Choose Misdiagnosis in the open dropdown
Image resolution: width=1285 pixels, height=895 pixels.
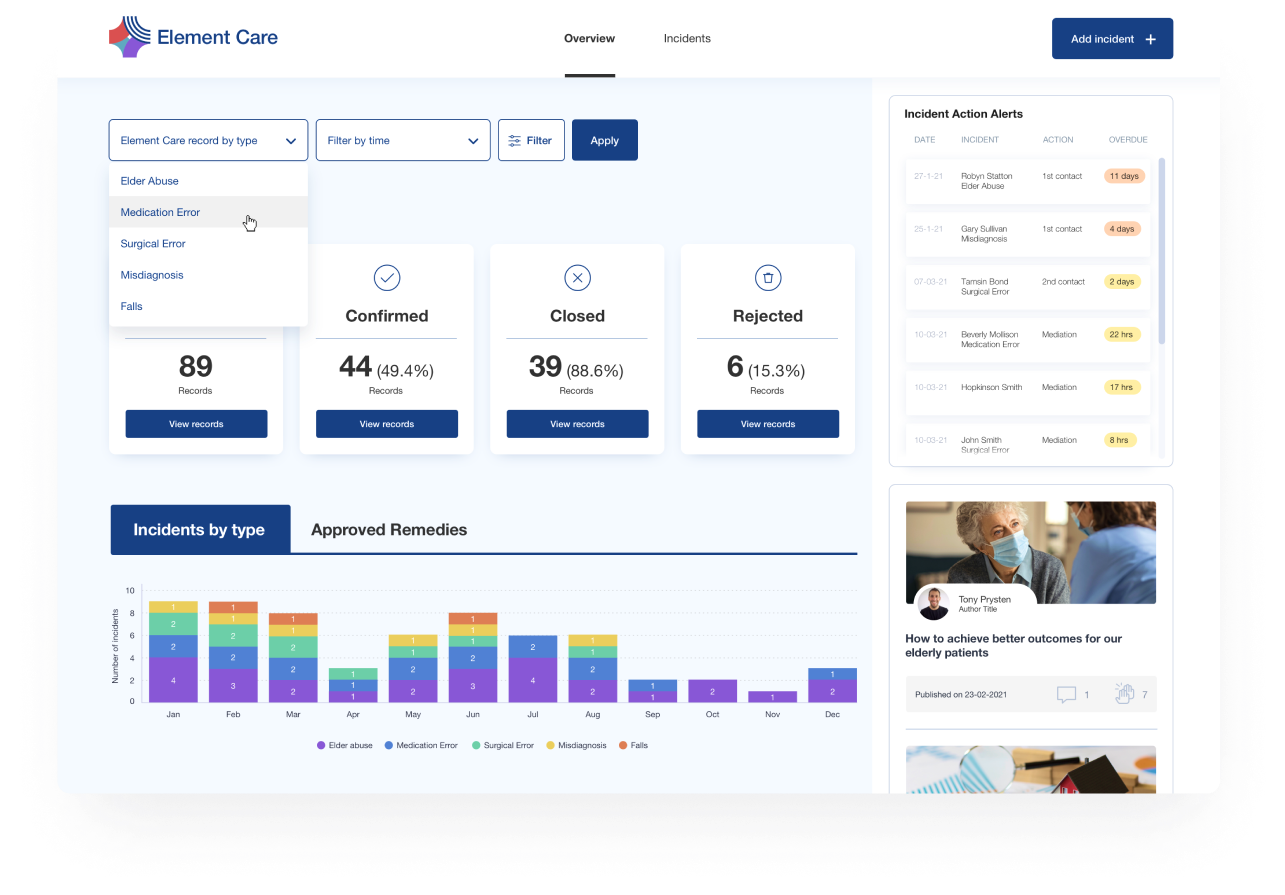(152, 275)
